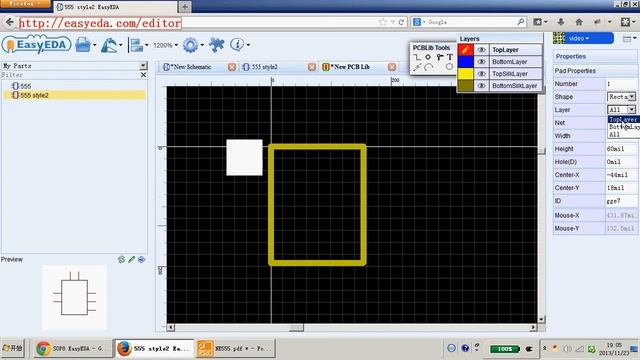Click the Properties panel header
Viewport: 640px width, 360px height.
(595, 56)
